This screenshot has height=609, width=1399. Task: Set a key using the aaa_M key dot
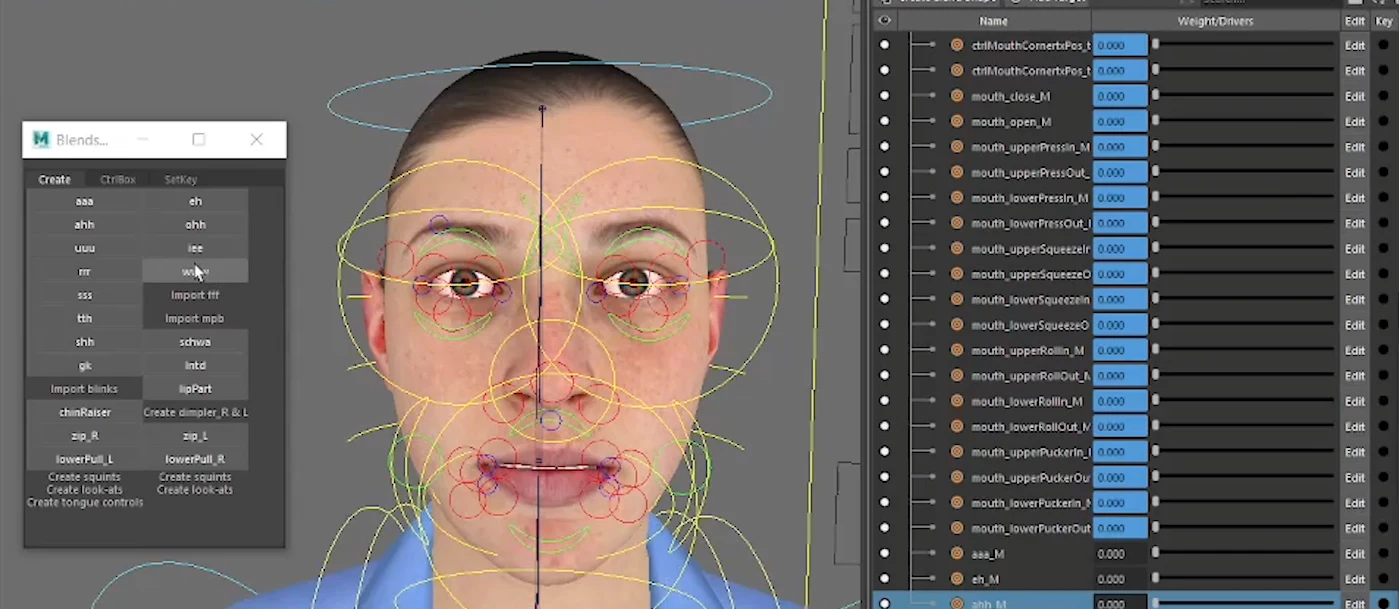(x=1384, y=554)
